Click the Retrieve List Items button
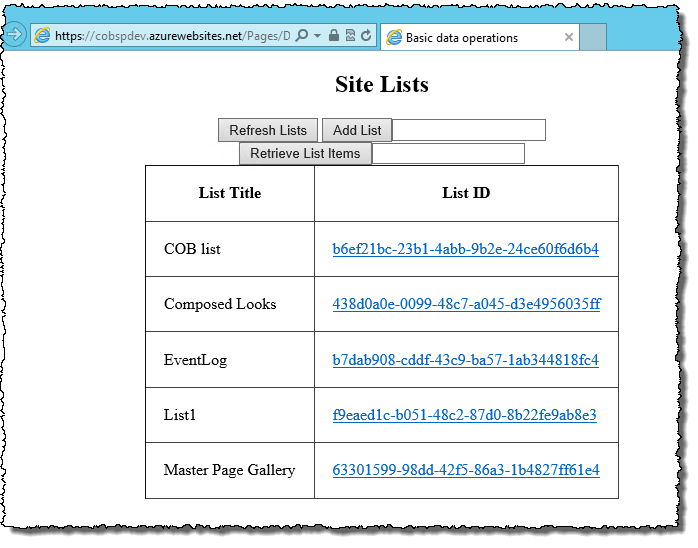Viewport: 698px width, 548px height. [x=305, y=153]
